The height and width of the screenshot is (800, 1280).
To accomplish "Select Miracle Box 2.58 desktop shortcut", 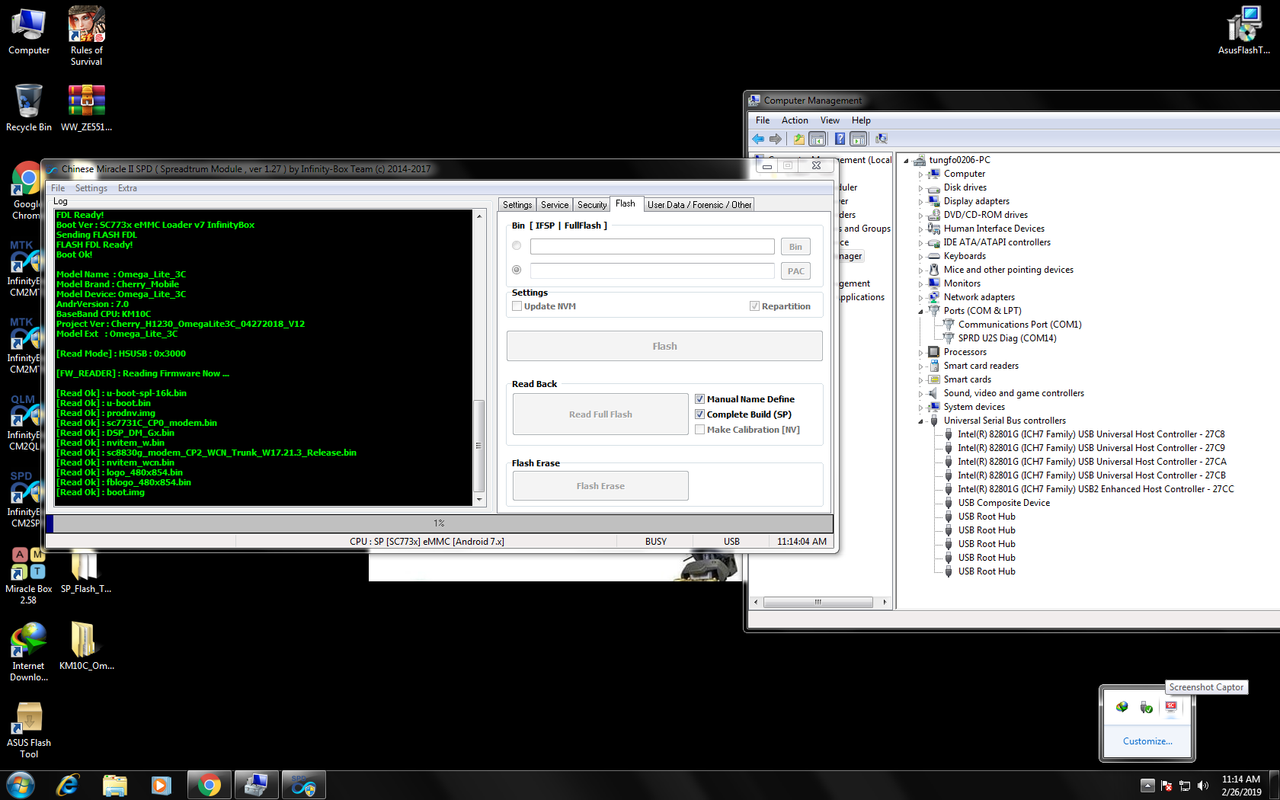I will [x=28, y=576].
